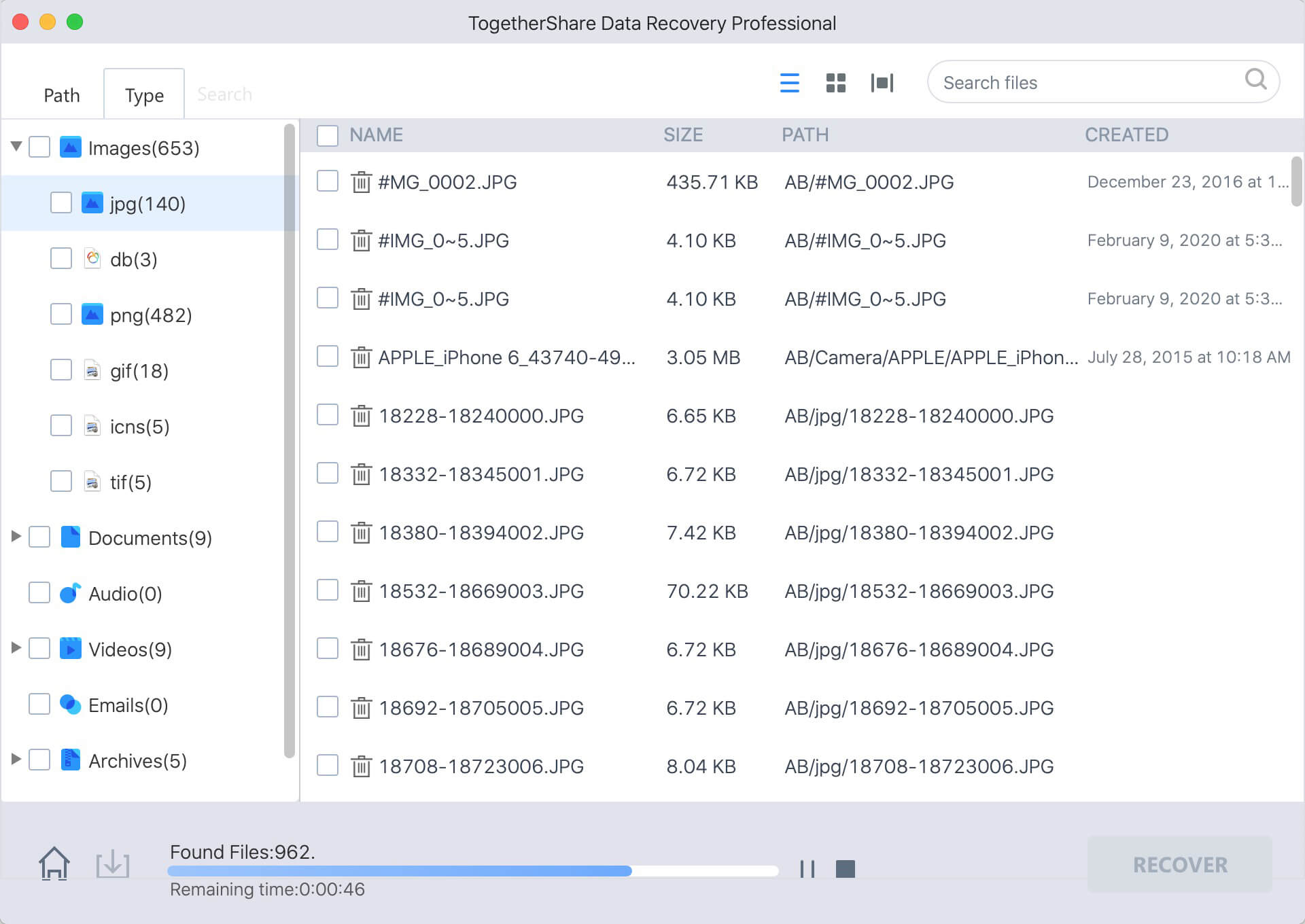Click the search files input field

[1089, 82]
